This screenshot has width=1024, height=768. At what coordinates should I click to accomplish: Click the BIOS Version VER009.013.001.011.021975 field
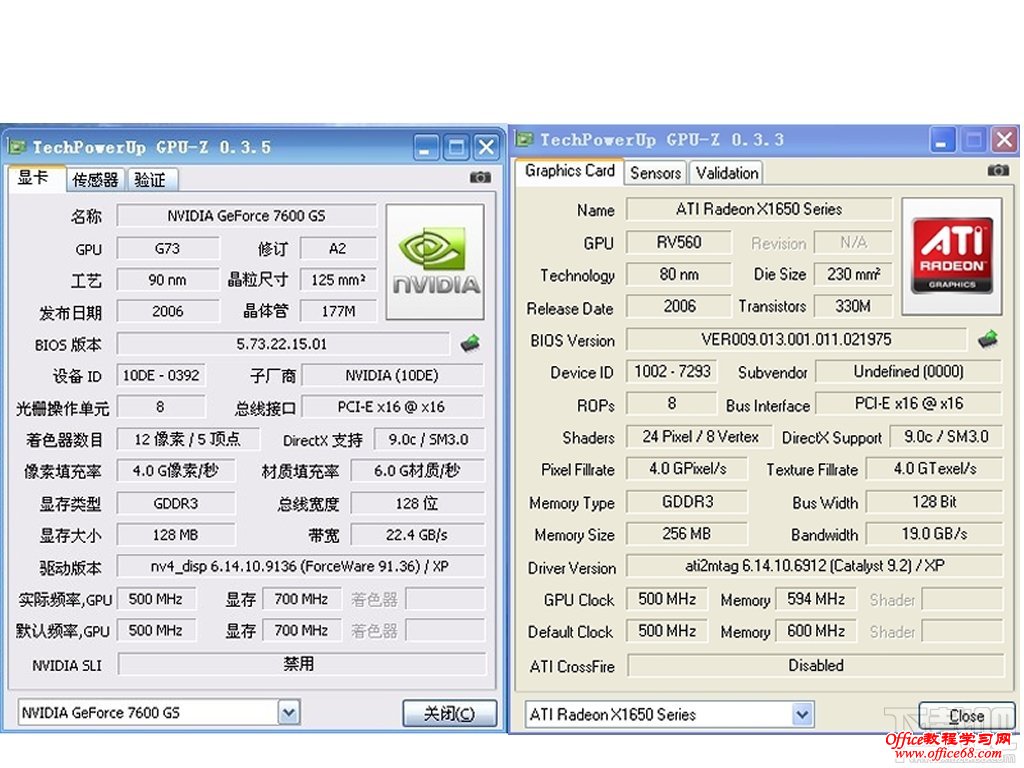click(x=795, y=339)
